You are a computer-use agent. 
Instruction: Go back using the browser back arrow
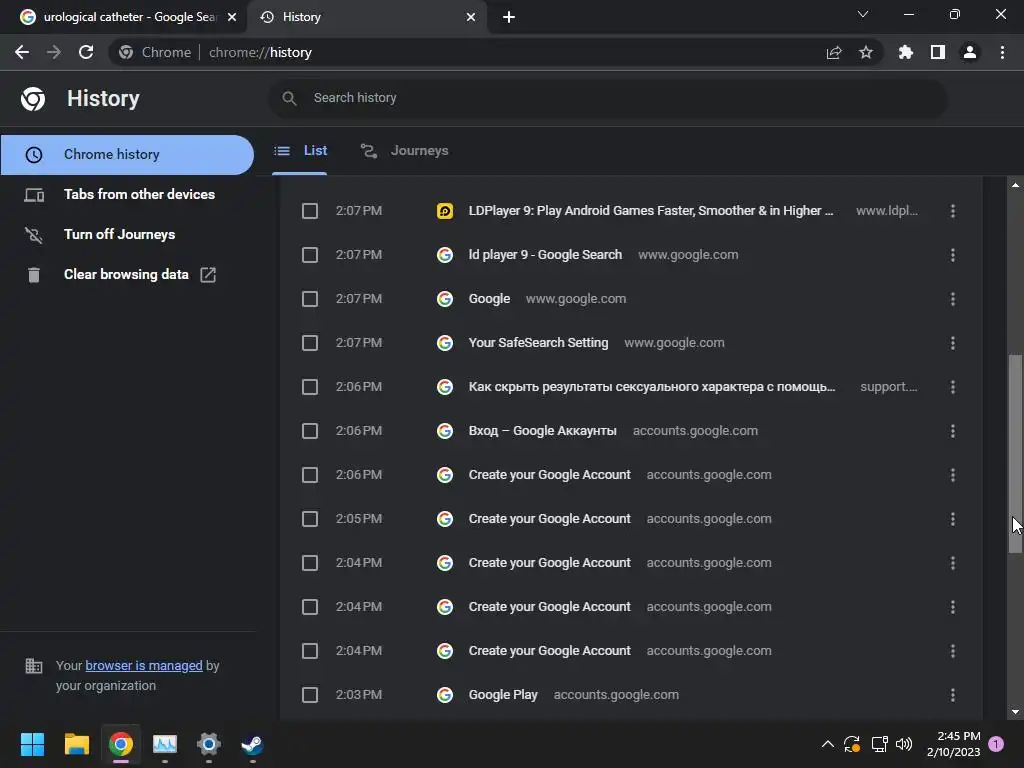22,52
